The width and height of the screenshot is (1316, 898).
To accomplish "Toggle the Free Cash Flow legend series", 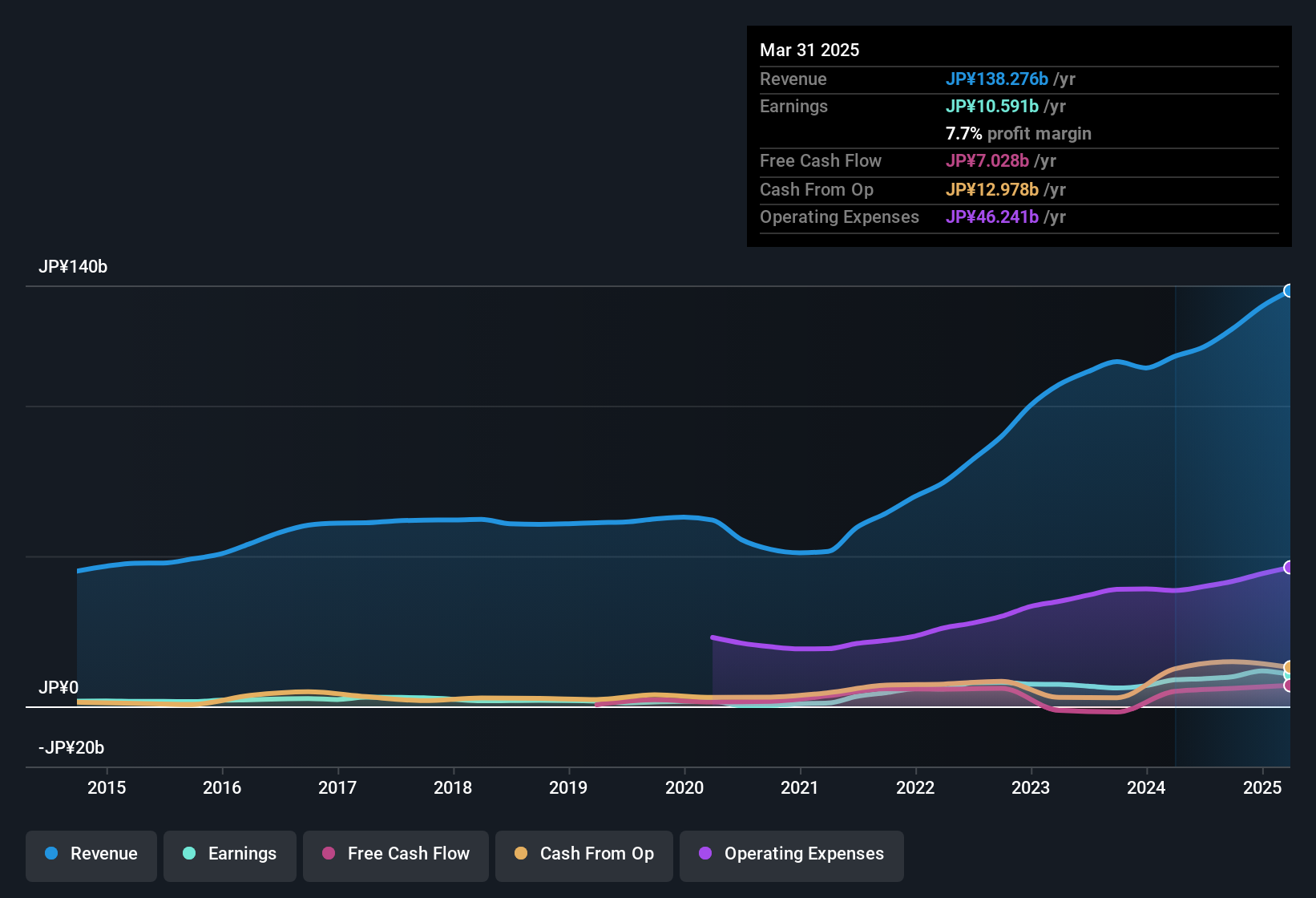I will pyautogui.click(x=396, y=854).
